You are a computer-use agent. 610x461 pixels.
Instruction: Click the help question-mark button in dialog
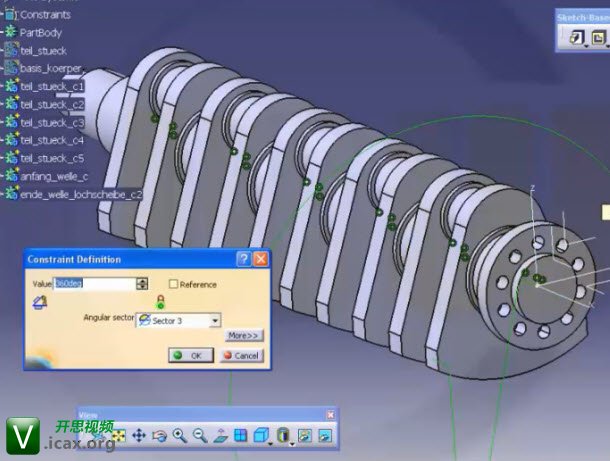pyautogui.click(x=244, y=259)
